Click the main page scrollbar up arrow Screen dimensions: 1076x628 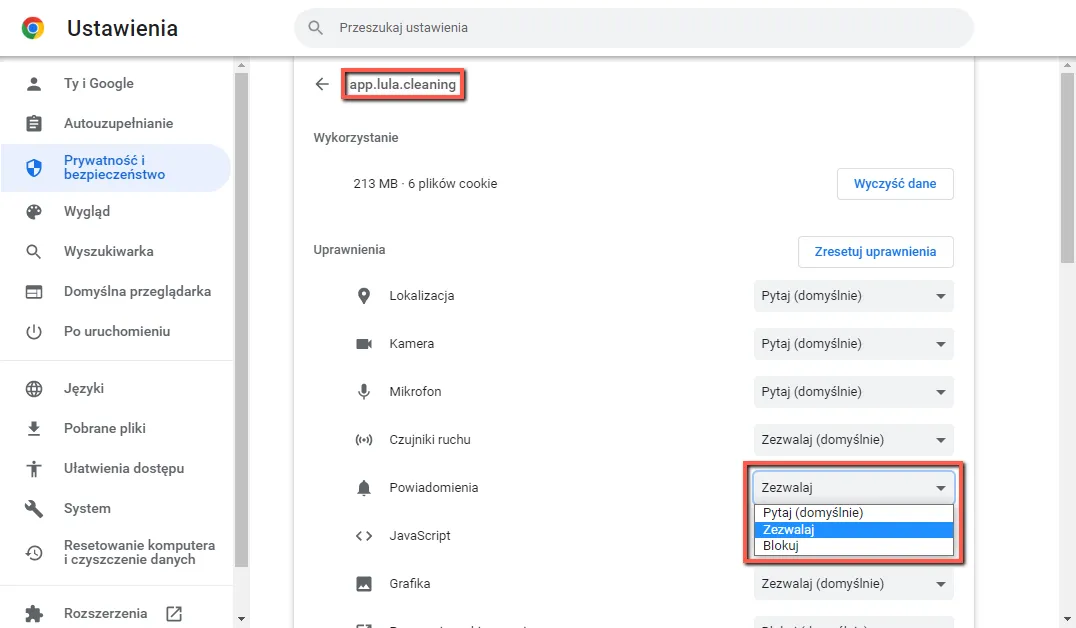pos(1067,66)
